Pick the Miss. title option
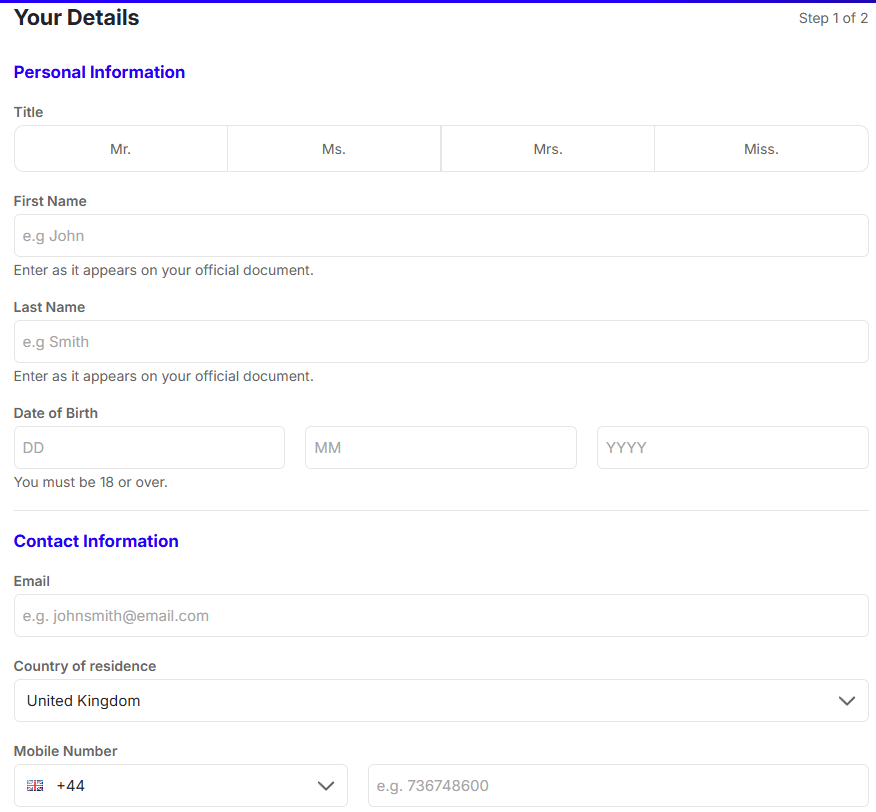876x812 pixels. click(x=761, y=149)
